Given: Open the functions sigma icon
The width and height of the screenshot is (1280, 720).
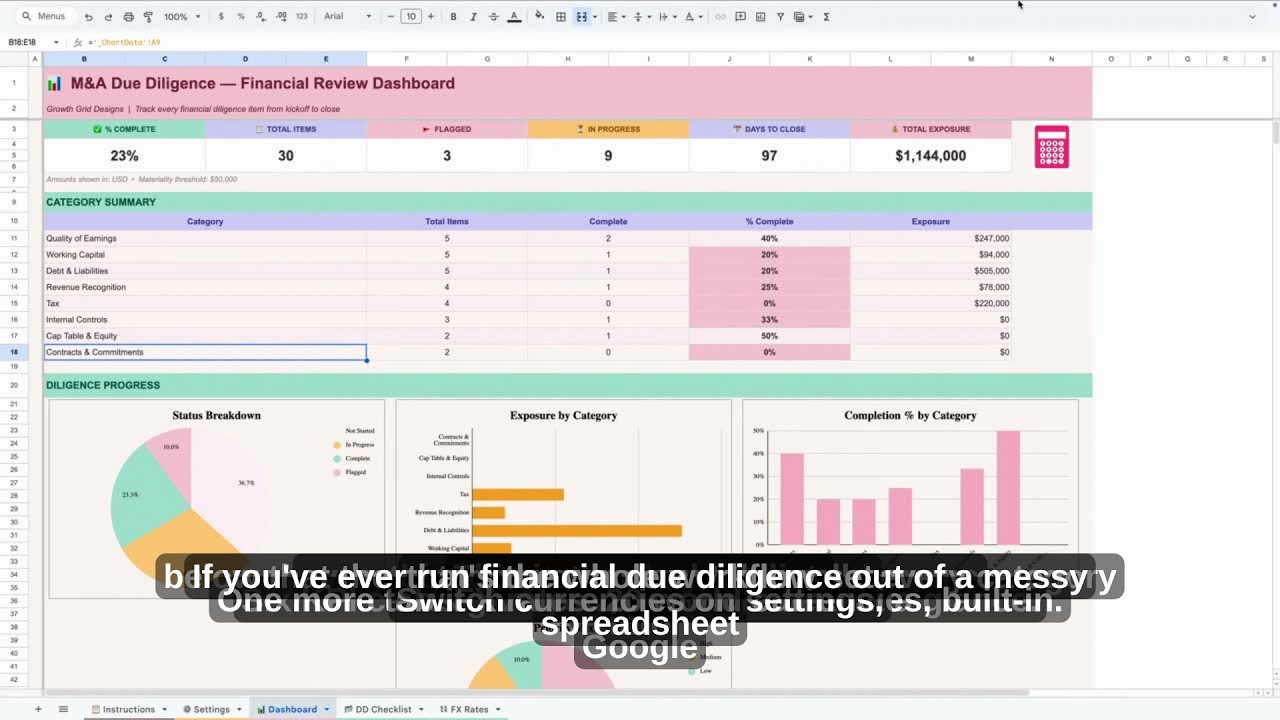Looking at the screenshot, I should [x=825, y=17].
